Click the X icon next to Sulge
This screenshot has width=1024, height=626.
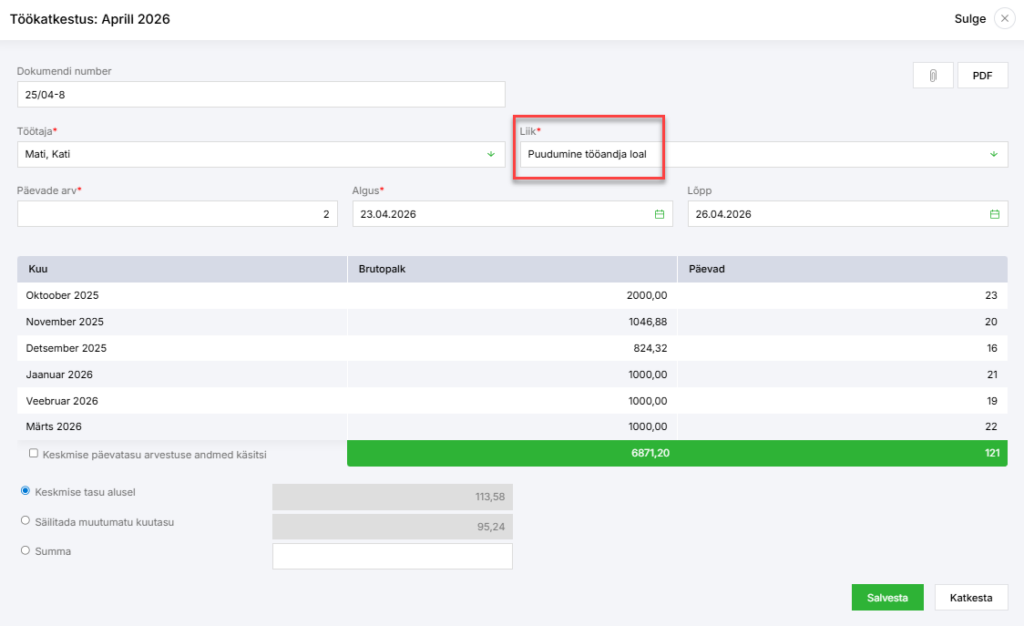1004,19
